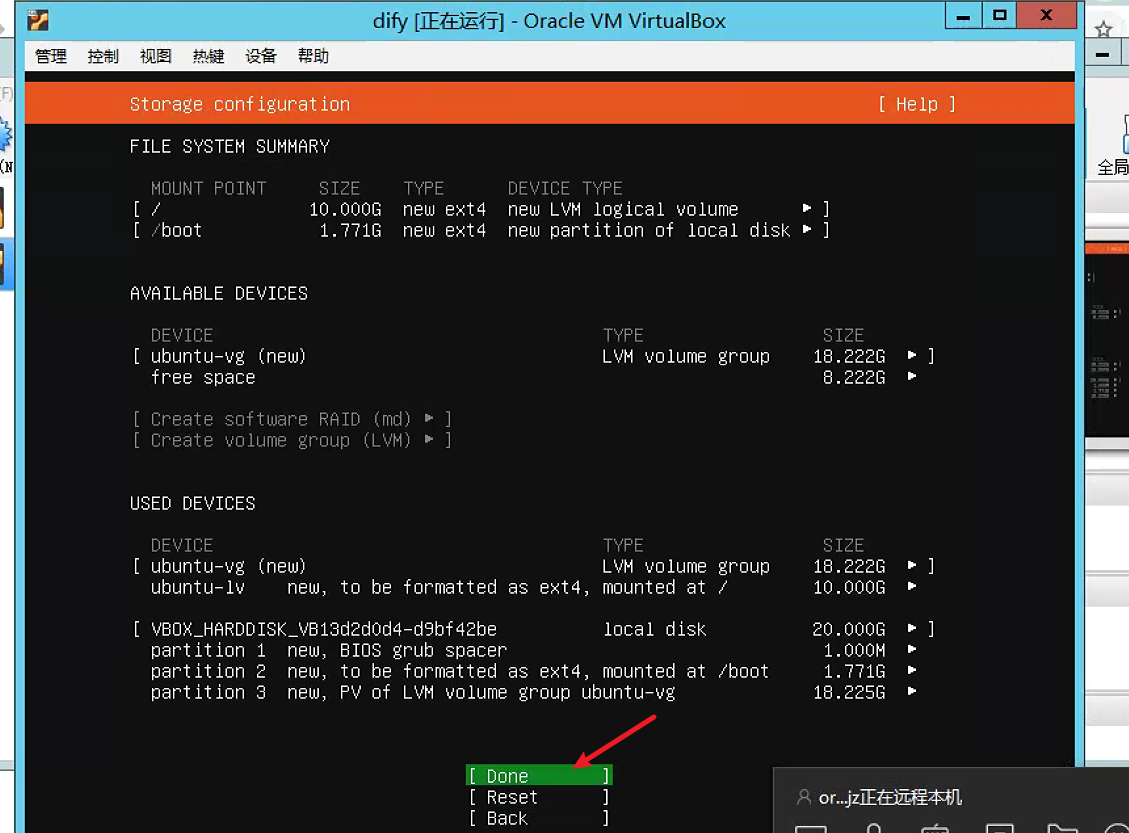Click the VirtualBox logo icon in the title bar
The width and height of the screenshot is (1129, 833).
pos(36,19)
